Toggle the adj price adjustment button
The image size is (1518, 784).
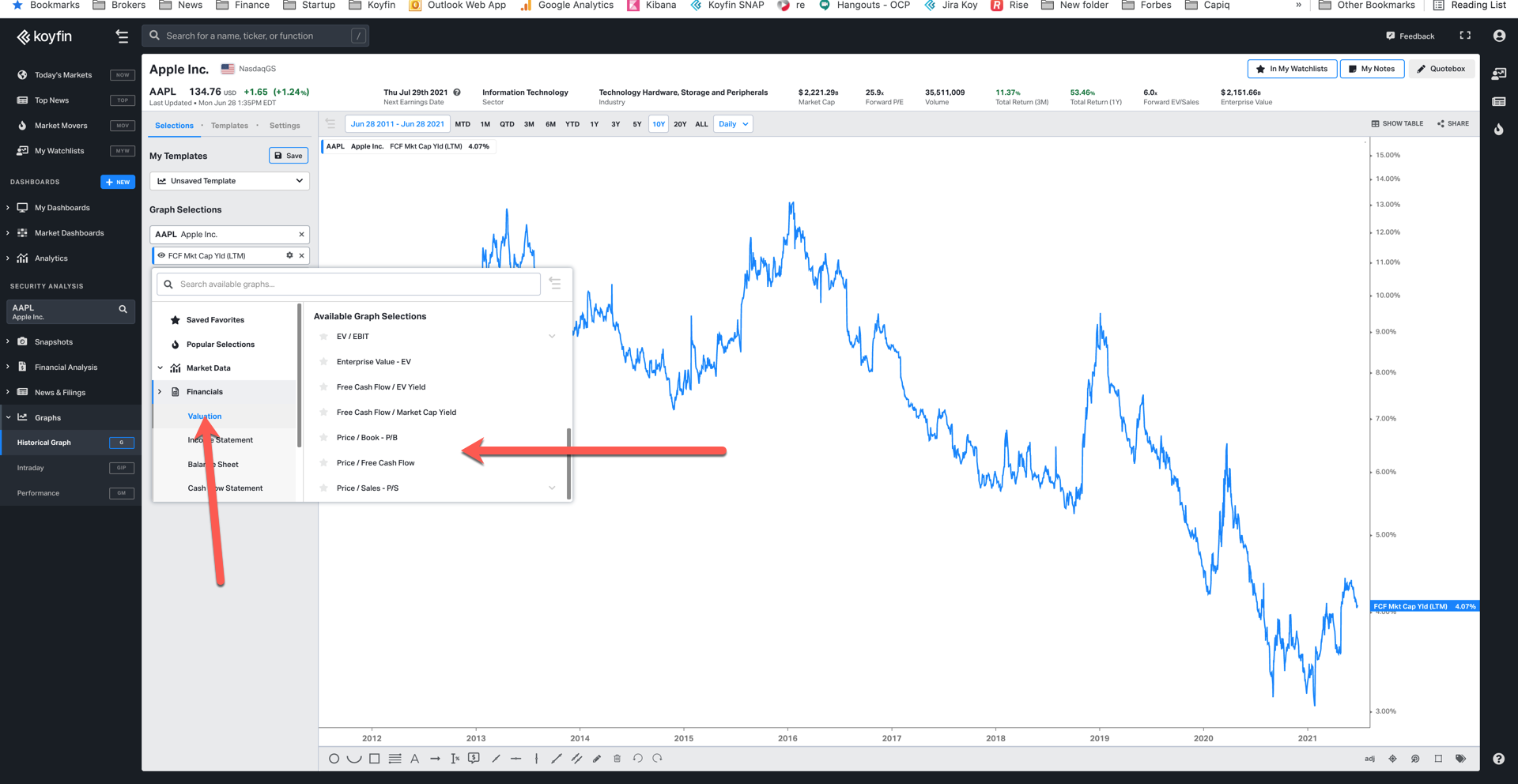tap(1369, 759)
